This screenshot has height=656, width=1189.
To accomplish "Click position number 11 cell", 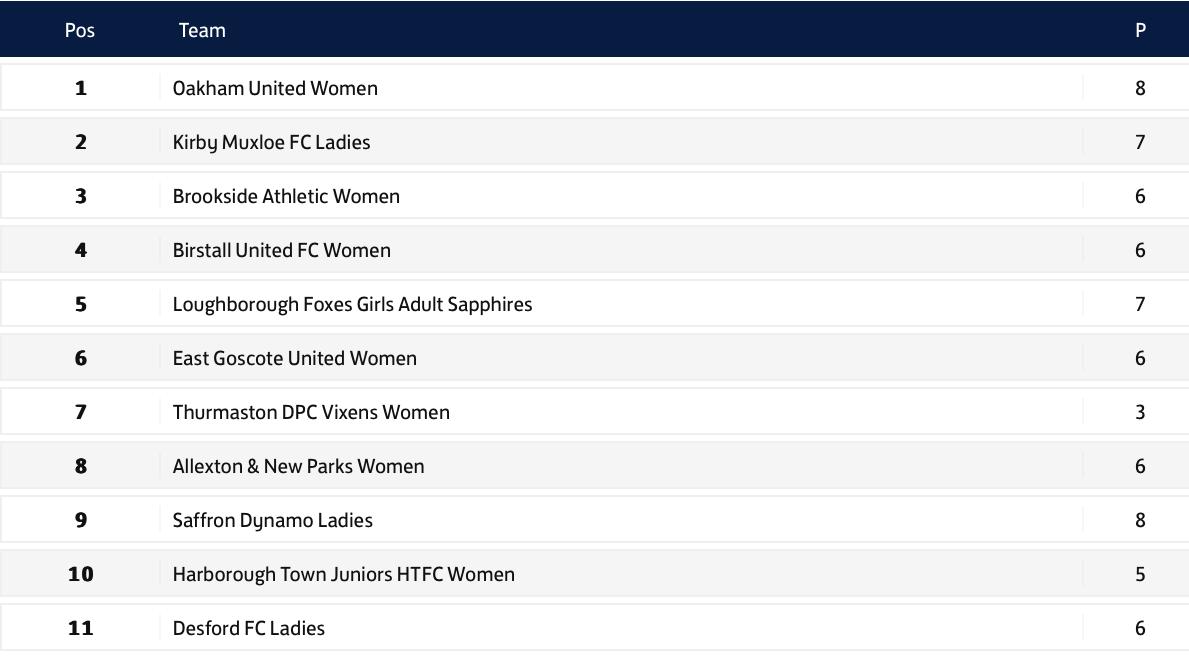I will click(x=81, y=628).
